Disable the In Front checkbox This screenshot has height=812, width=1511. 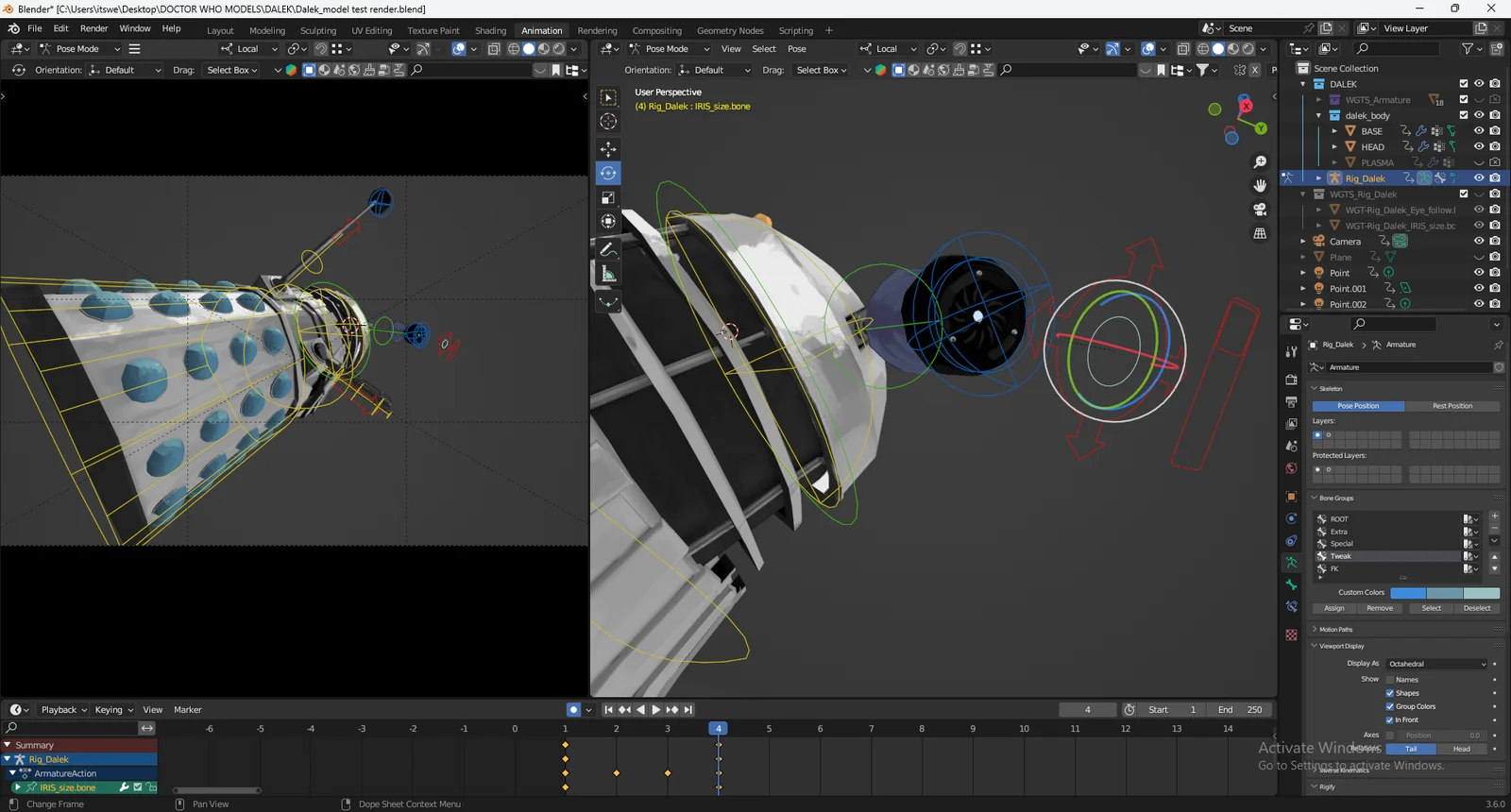click(1390, 719)
